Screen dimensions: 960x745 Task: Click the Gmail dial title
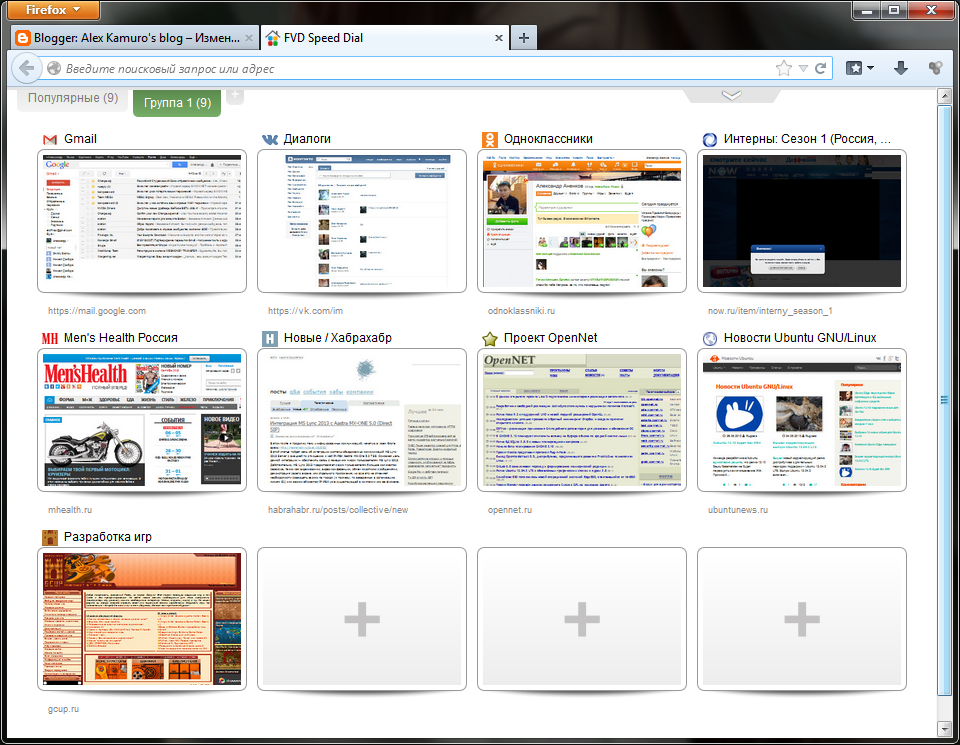tap(80, 139)
